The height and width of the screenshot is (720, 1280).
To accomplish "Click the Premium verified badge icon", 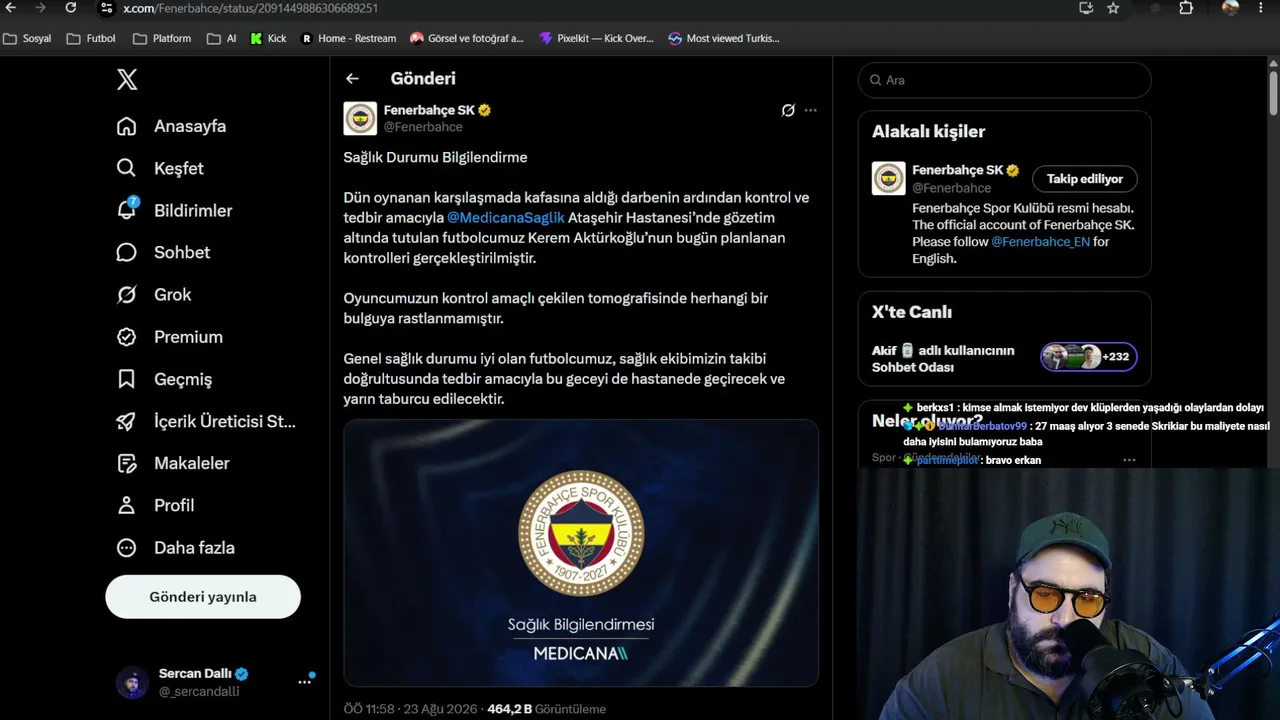I will [x=126, y=337].
